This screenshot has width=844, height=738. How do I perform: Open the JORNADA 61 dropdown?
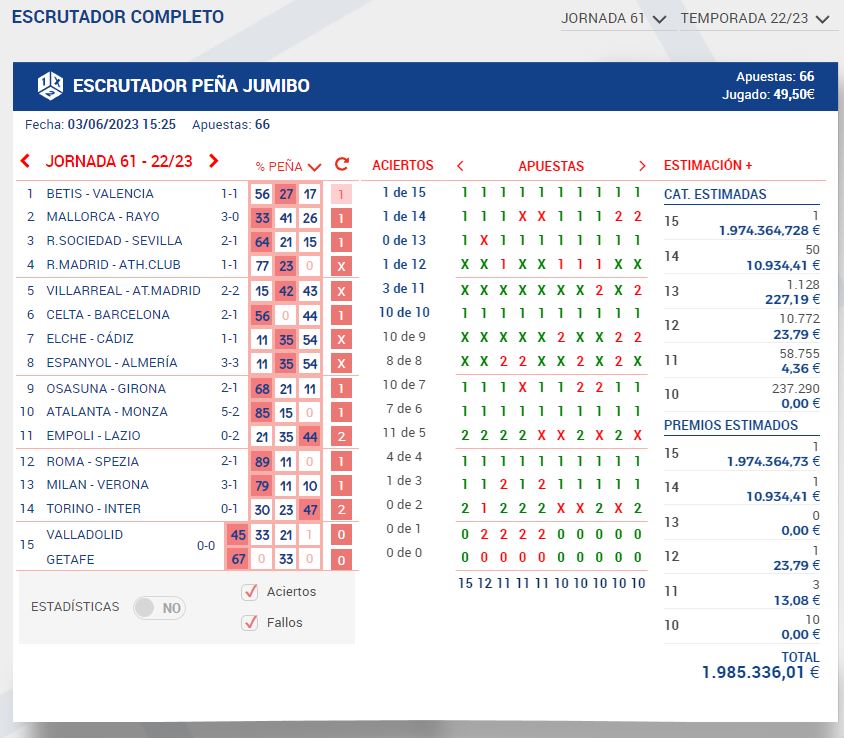coord(614,18)
